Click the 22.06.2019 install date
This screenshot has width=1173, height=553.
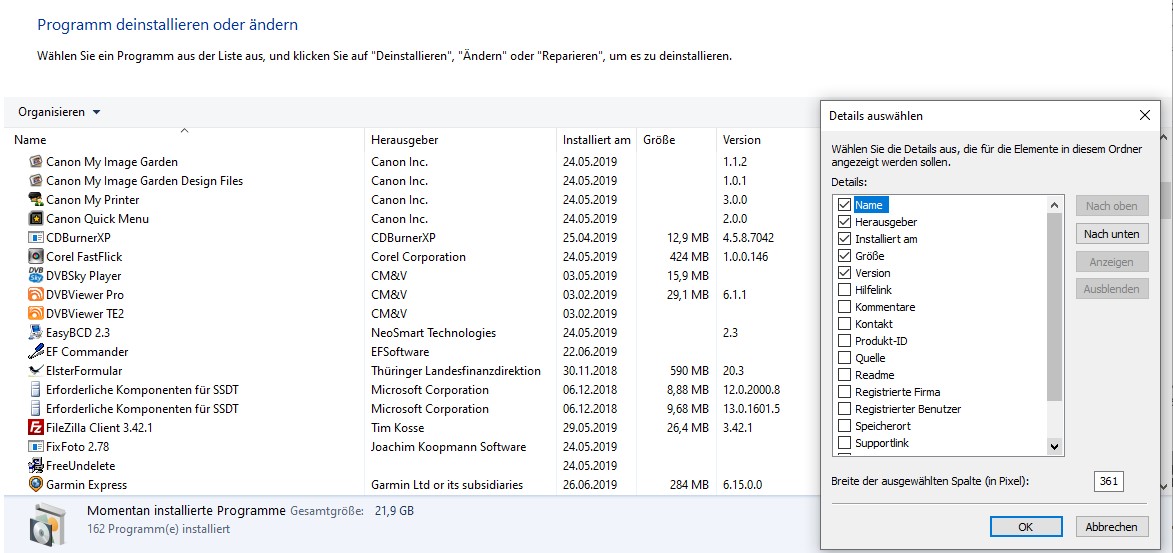coord(589,352)
